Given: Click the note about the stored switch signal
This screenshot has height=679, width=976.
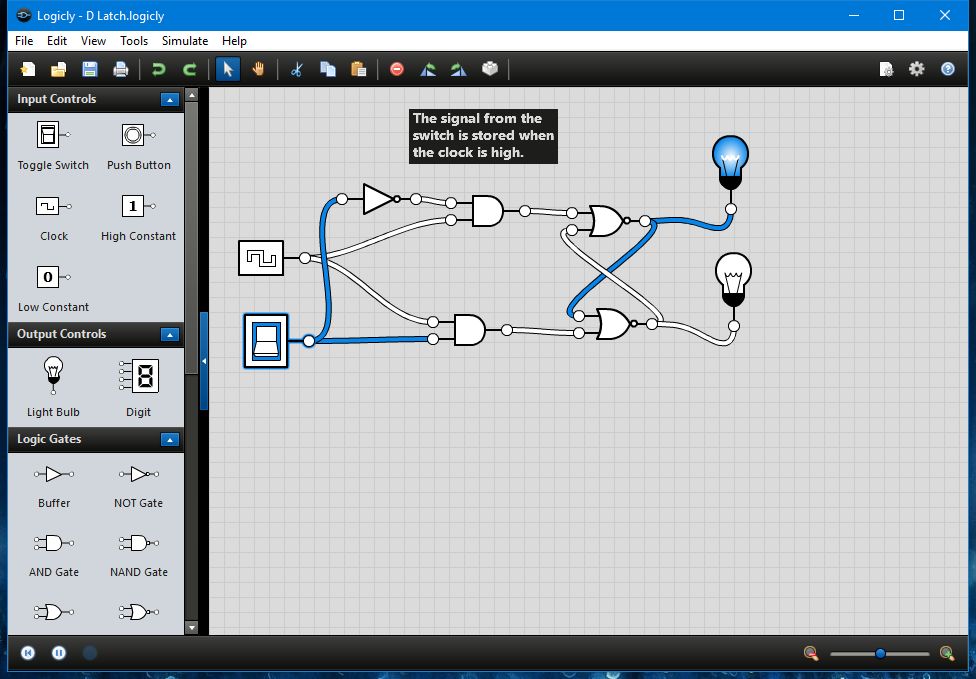Looking at the screenshot, I should pyautogui.click(x=483, y=136).
